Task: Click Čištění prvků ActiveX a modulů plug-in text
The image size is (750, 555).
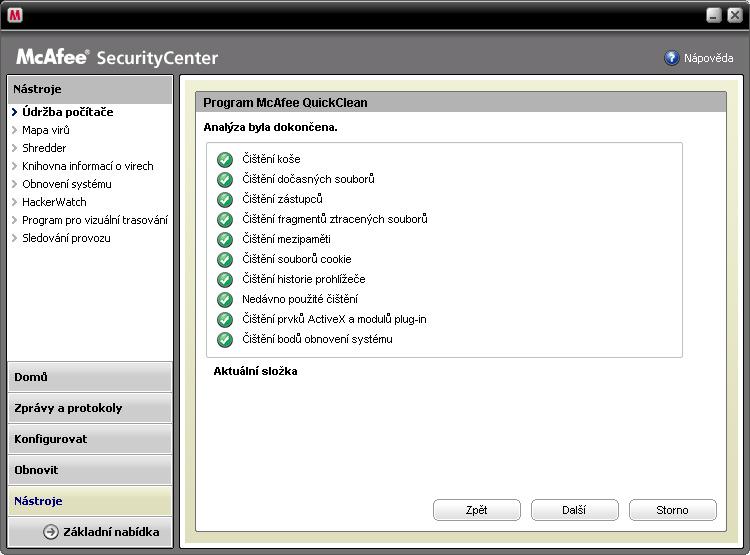Action: pyautogui.click(x=334, y=320)
